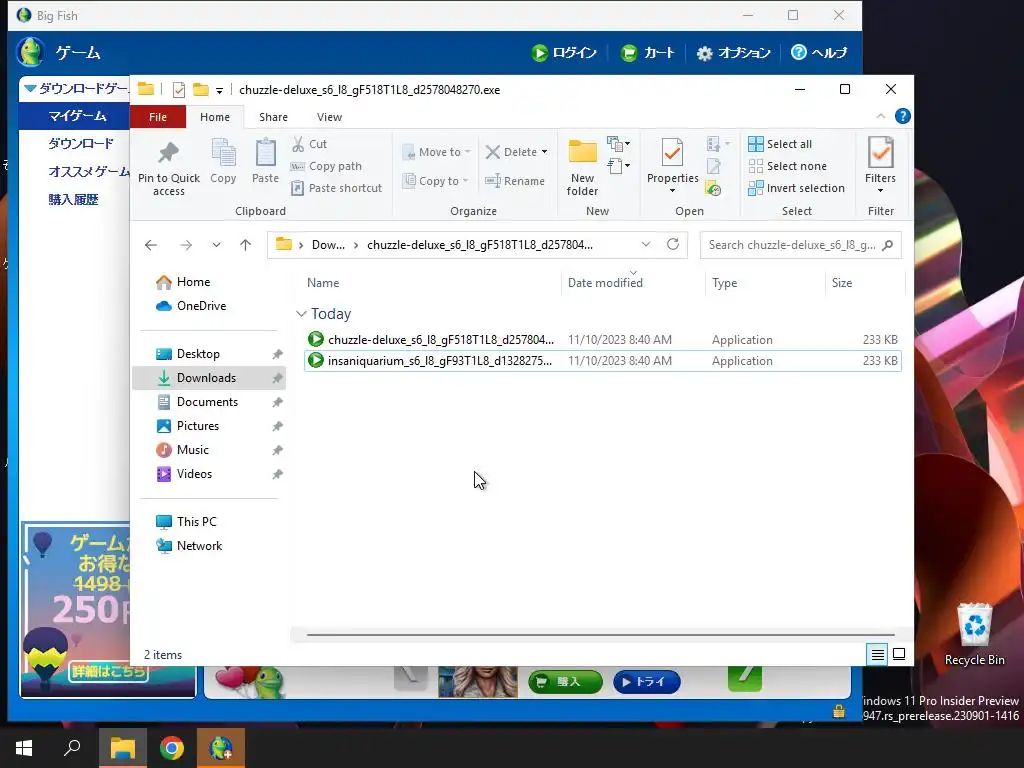
Task: Click Invert selection in ribbon
Action: click(797, 188)
